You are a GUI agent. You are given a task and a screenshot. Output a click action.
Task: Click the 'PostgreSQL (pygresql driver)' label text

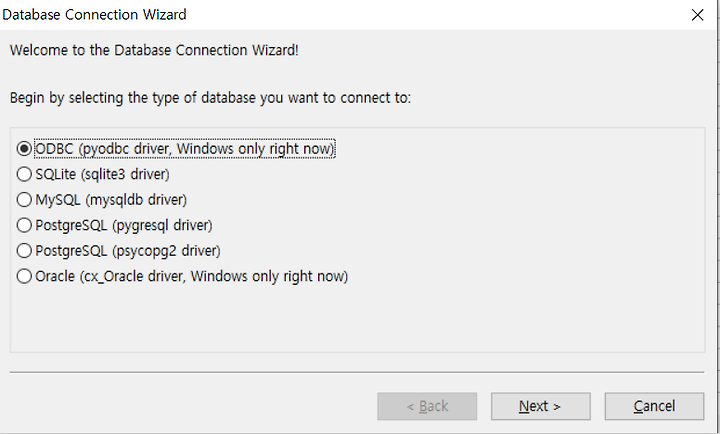pyautogui.click(x=124, y=225)
